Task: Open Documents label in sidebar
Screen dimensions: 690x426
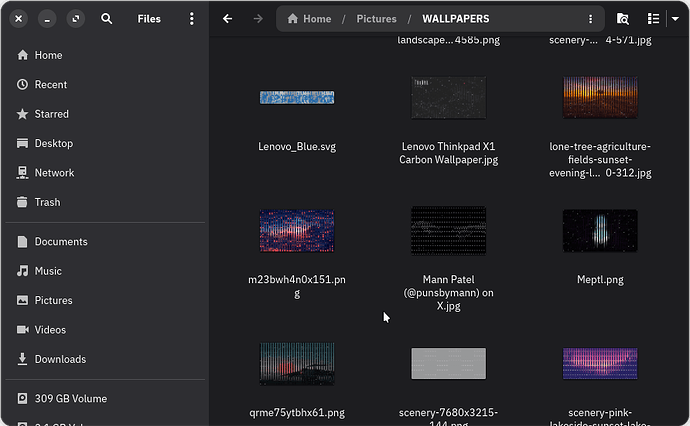Action: (x=61, y=242)
